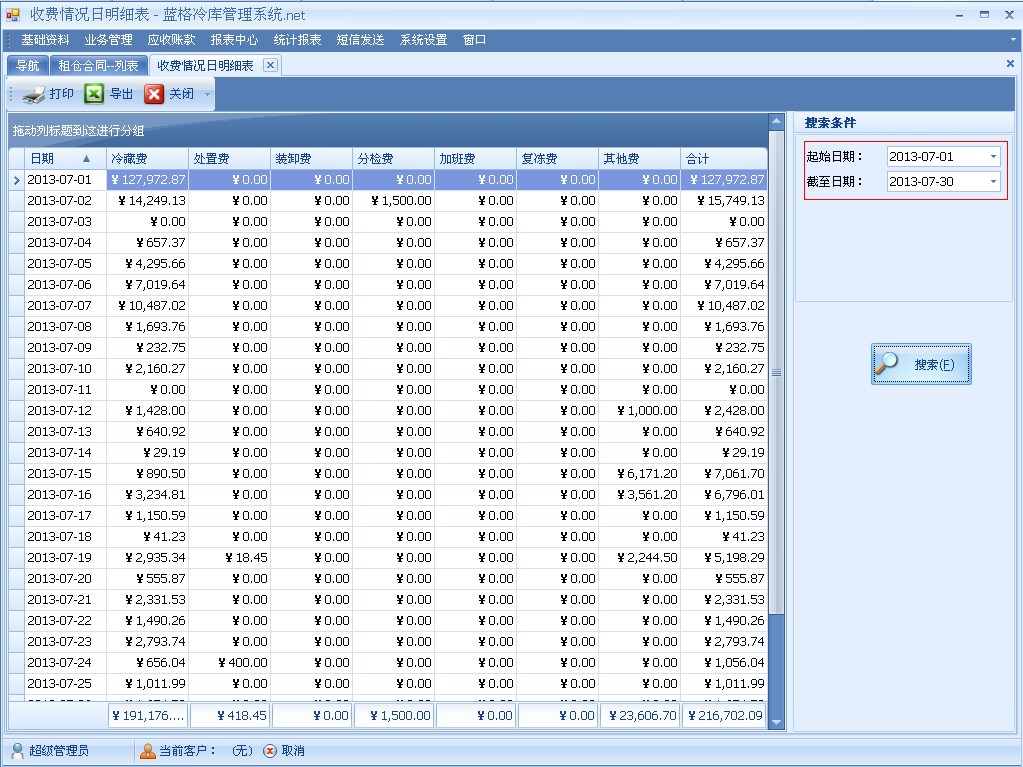The image size is (1023, 767).
Task: Click the 取消 cancel icon in status bar
Action: click(270, 751)
